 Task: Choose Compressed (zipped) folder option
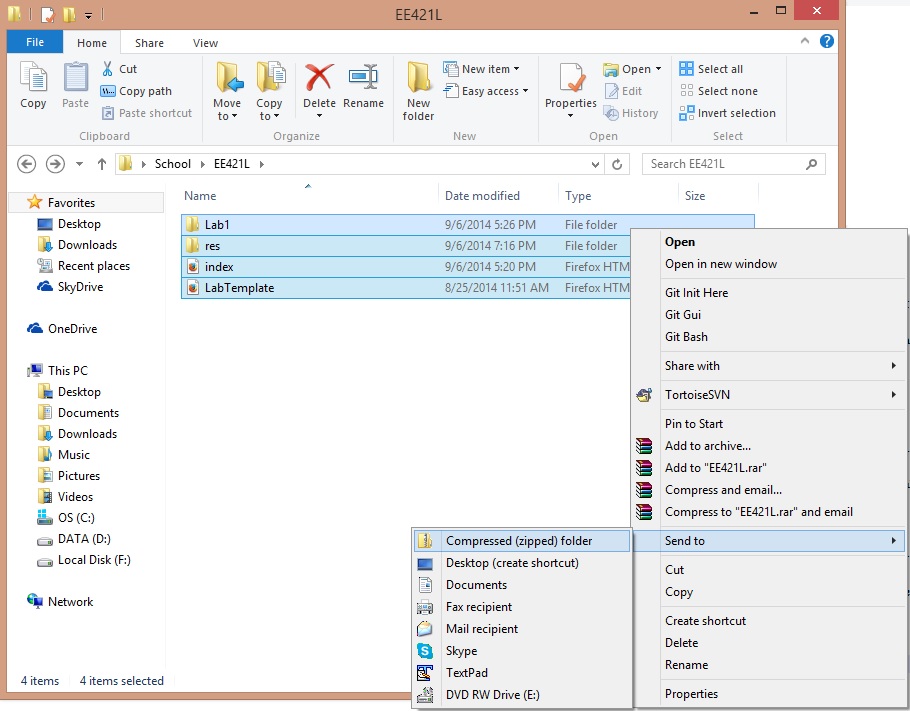pyautogui.click(x=519, y=541)
